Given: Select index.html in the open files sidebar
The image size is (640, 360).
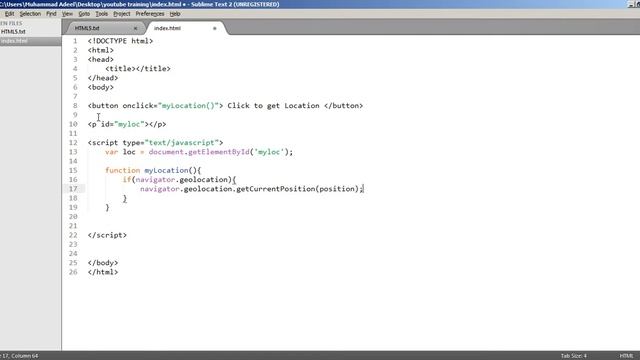Looking at the screenshot, I should [x=31, y=41].
